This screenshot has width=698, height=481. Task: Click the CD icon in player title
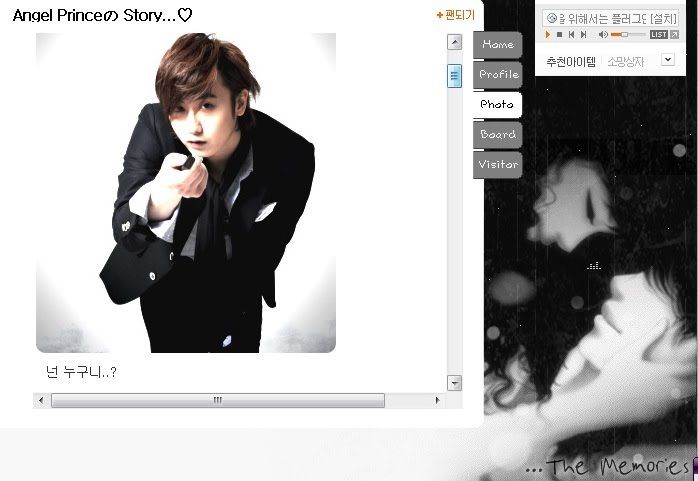[551, 18]
